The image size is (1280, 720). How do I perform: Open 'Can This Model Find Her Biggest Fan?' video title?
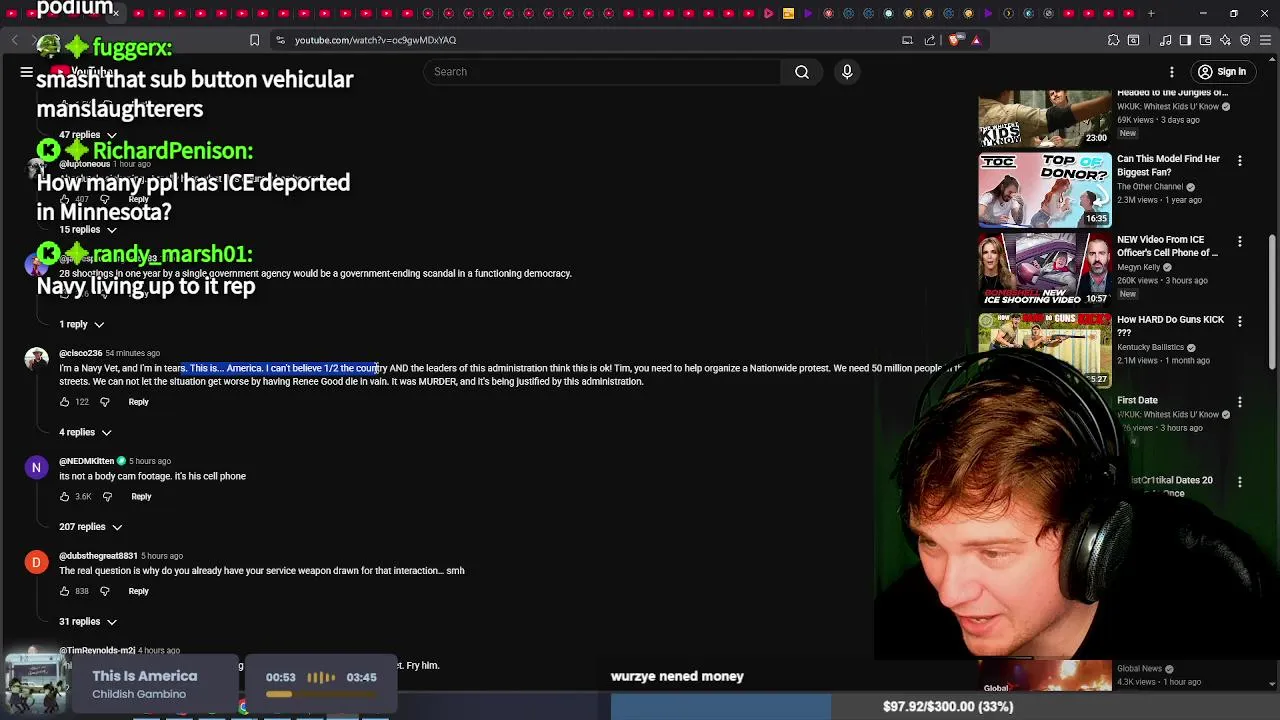pos(1168,165)
